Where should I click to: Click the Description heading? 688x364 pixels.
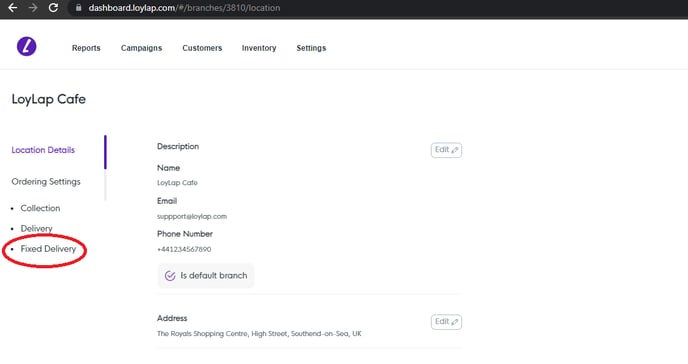(178, 146)
